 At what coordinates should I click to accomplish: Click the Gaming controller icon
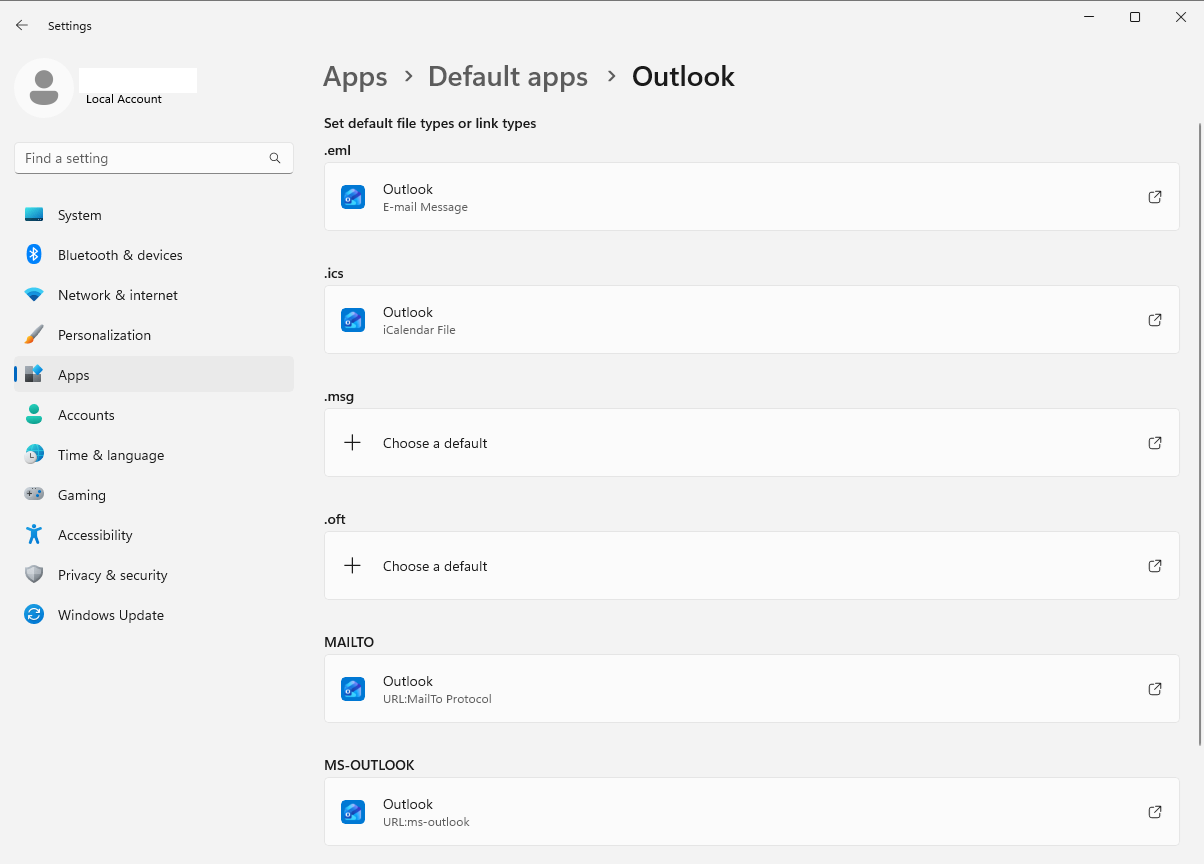click(x=34, y=495)
